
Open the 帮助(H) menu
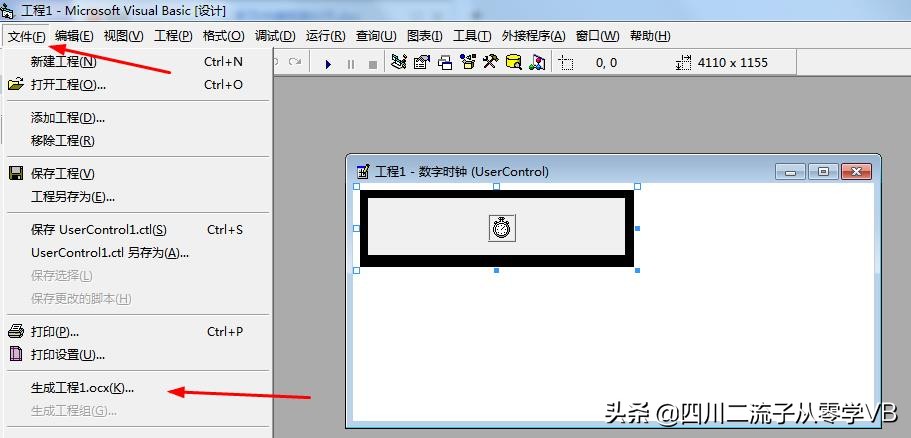coord(650,36)
